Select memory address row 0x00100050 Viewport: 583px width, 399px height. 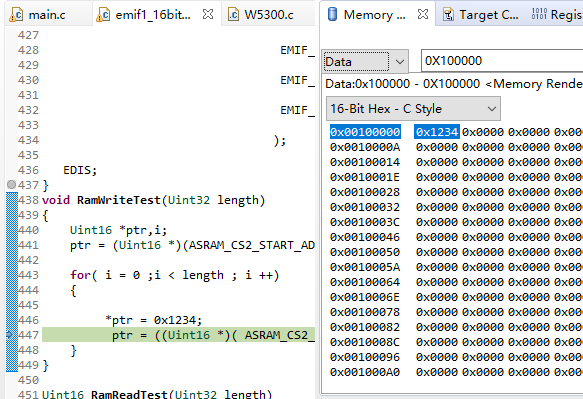365,252
